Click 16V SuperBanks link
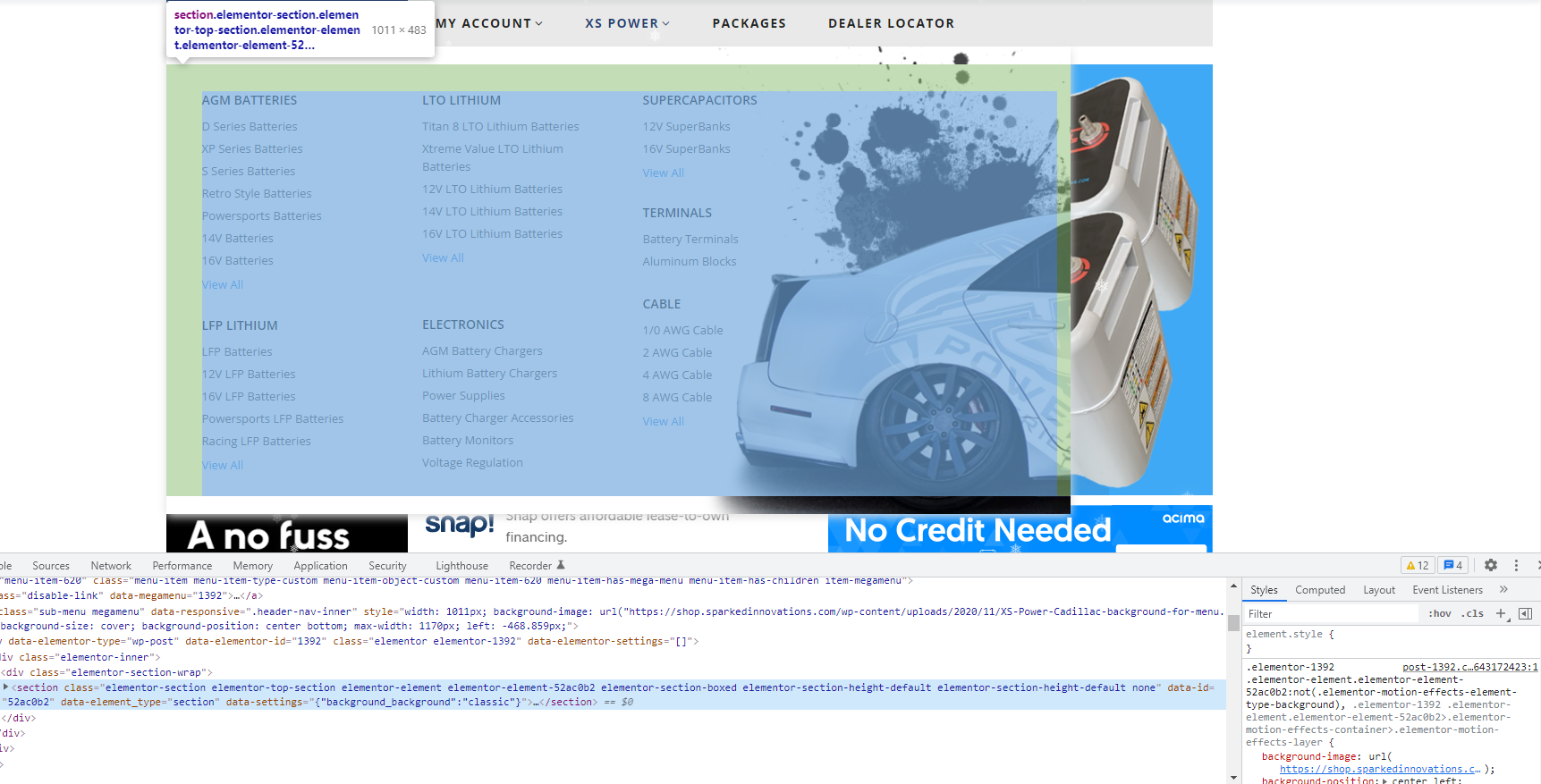Screen dimensions: 1541x784 (x=686, y=149)
